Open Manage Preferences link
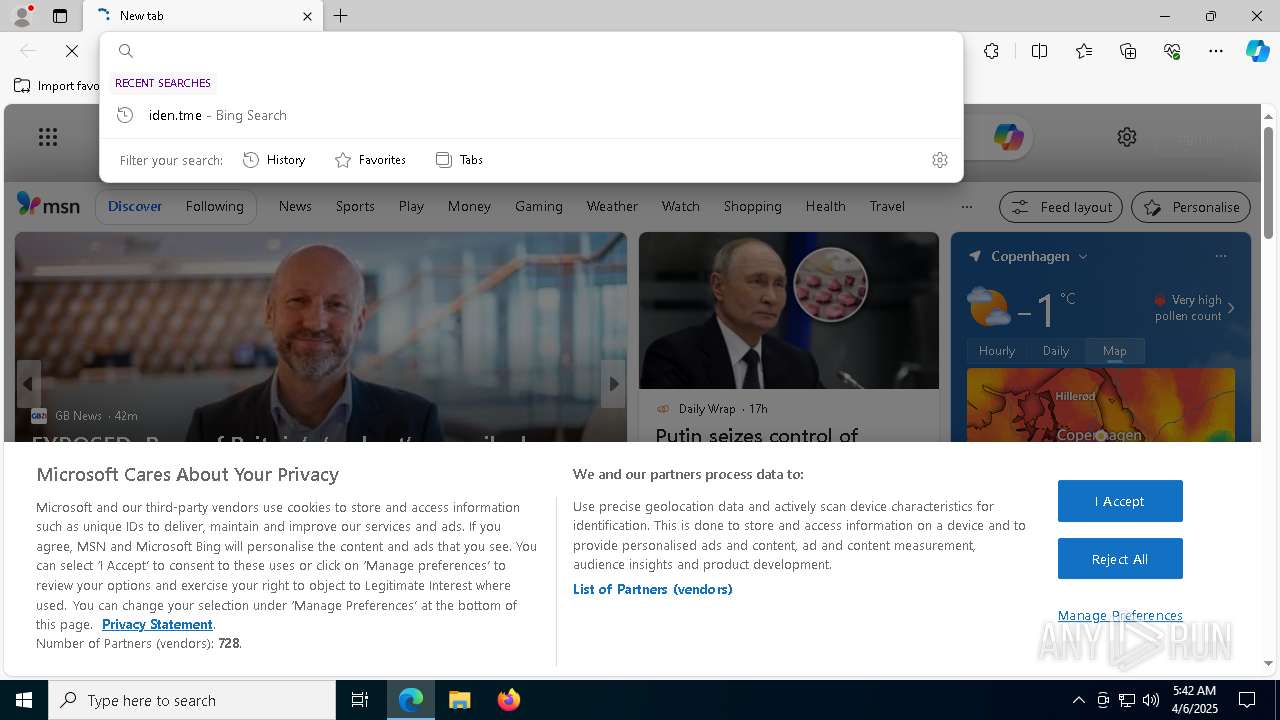 [1120, 616]
